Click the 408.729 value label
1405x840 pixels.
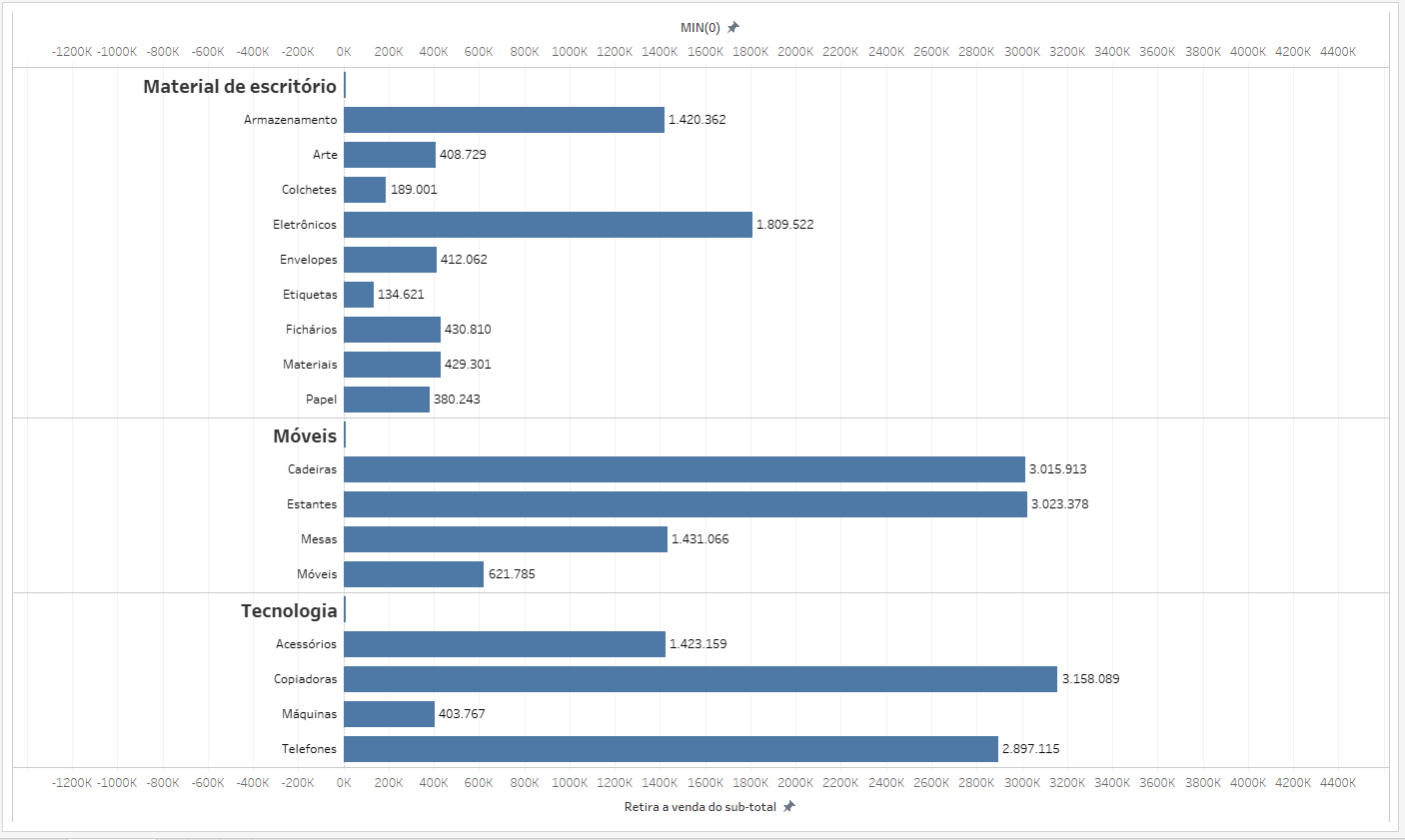tap(463, 155)
